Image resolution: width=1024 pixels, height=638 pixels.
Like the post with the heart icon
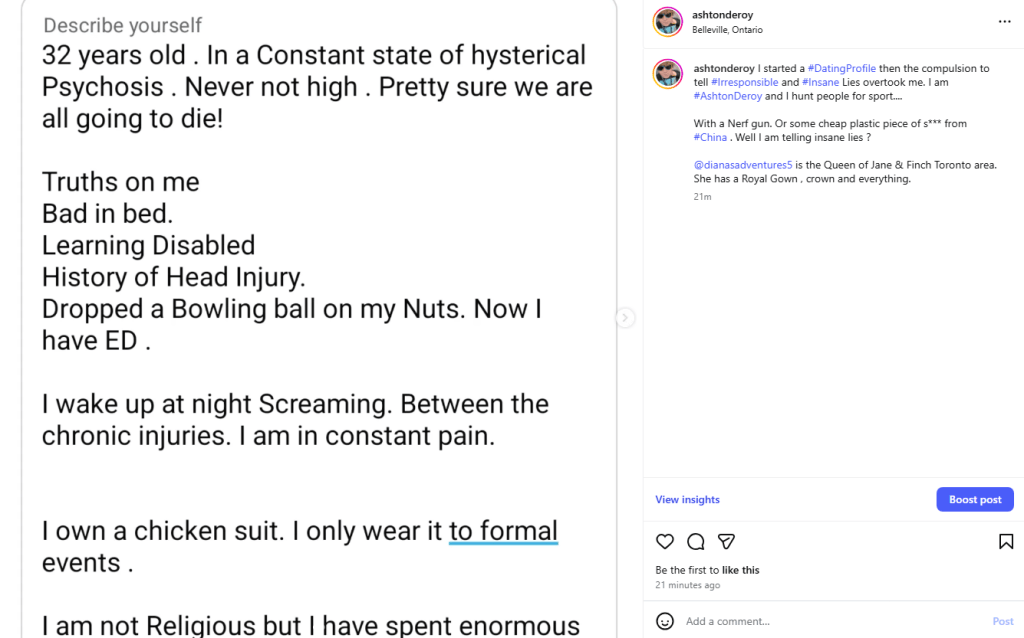coord(665,542)
